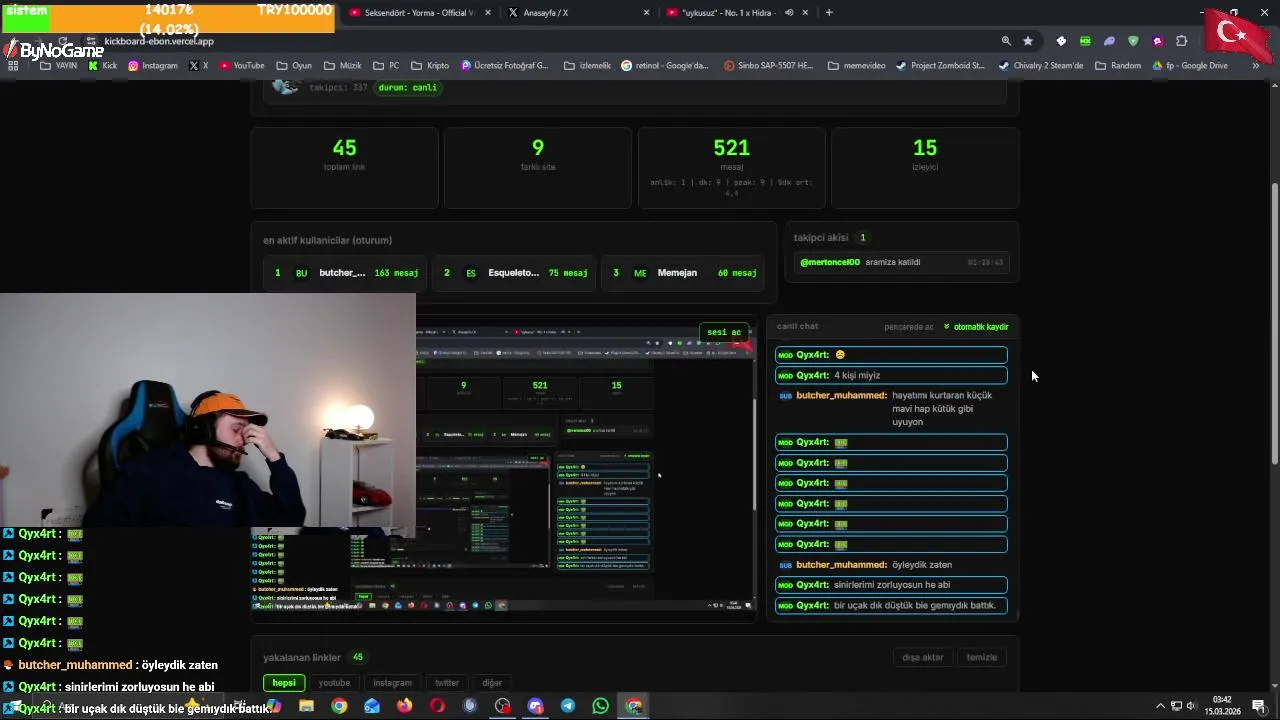This screenshot has height=720, width=1280.
Task: Show hidden system tray icons
Action: click(x=1160, y=706)
